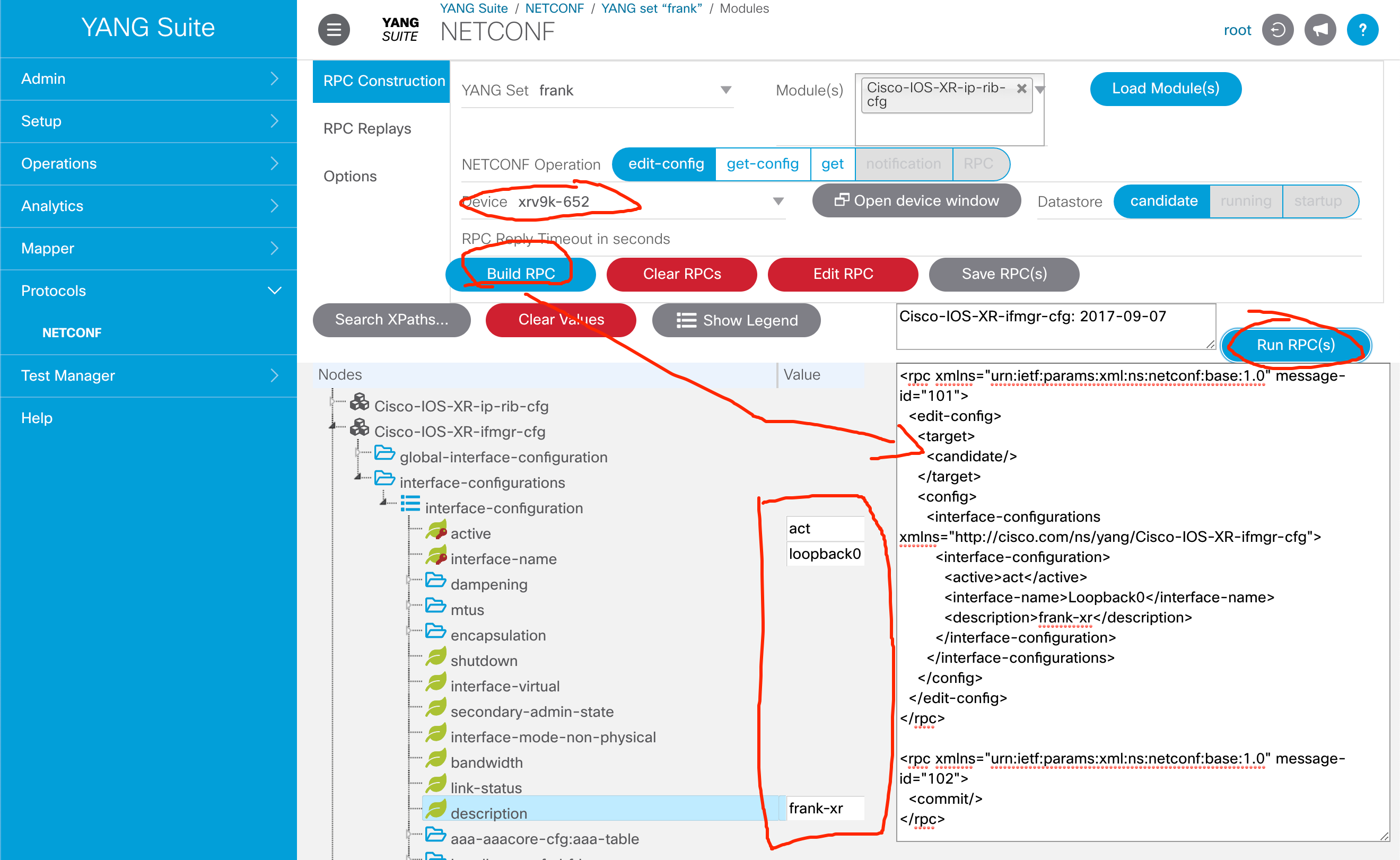Viewport: 1400px width, 860px height.
Task: Choose the candidate datastore
Action: [x=1163, y=201]
